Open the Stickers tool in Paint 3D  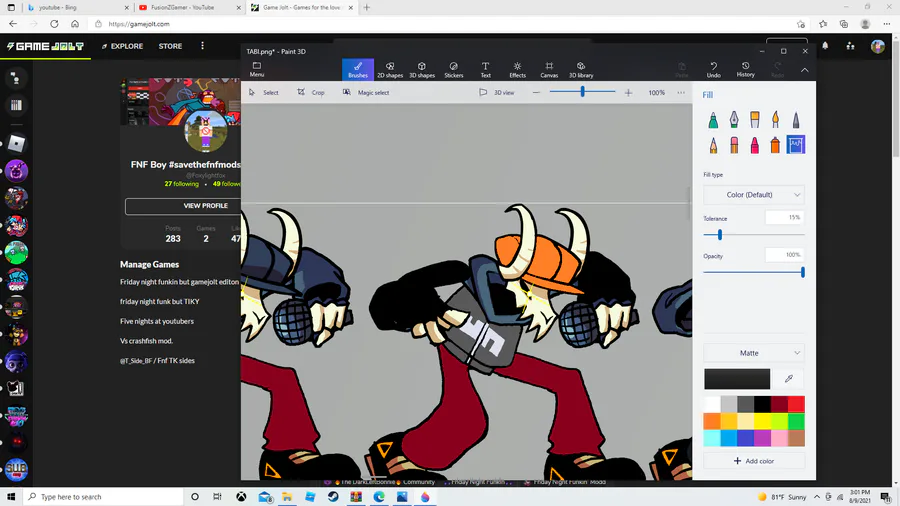click(x=453, y=70)
